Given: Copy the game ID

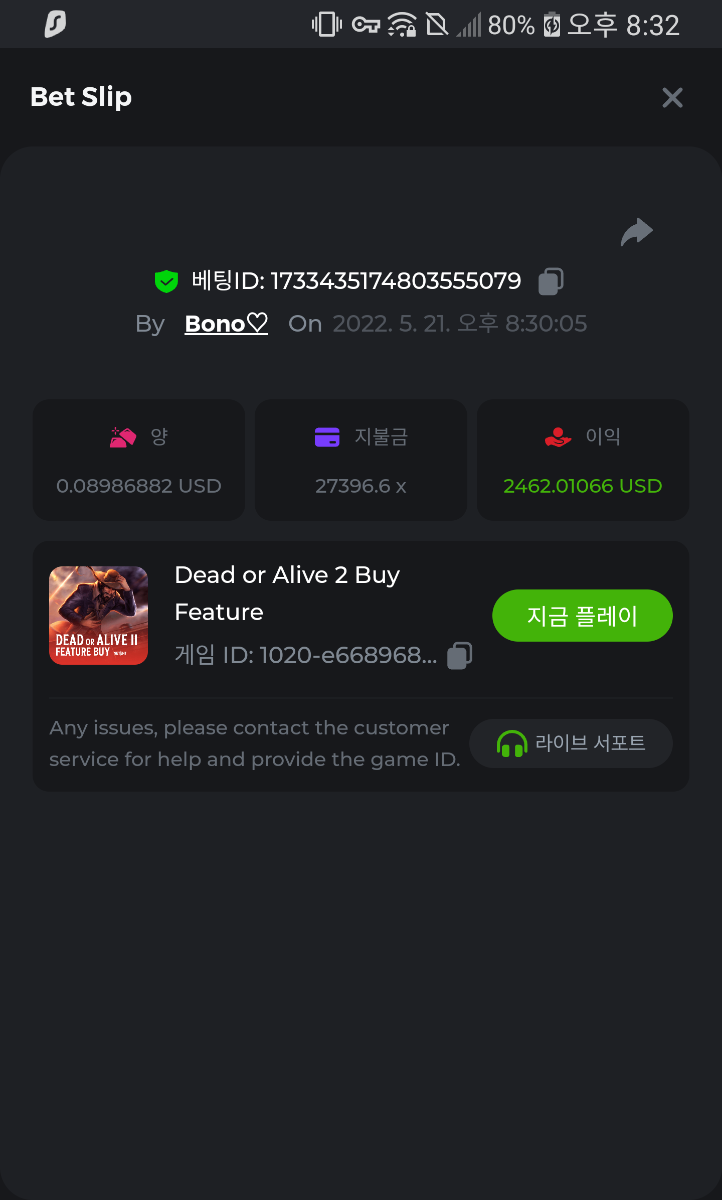Looking at the screenshot, I should [x=459, y=656].
